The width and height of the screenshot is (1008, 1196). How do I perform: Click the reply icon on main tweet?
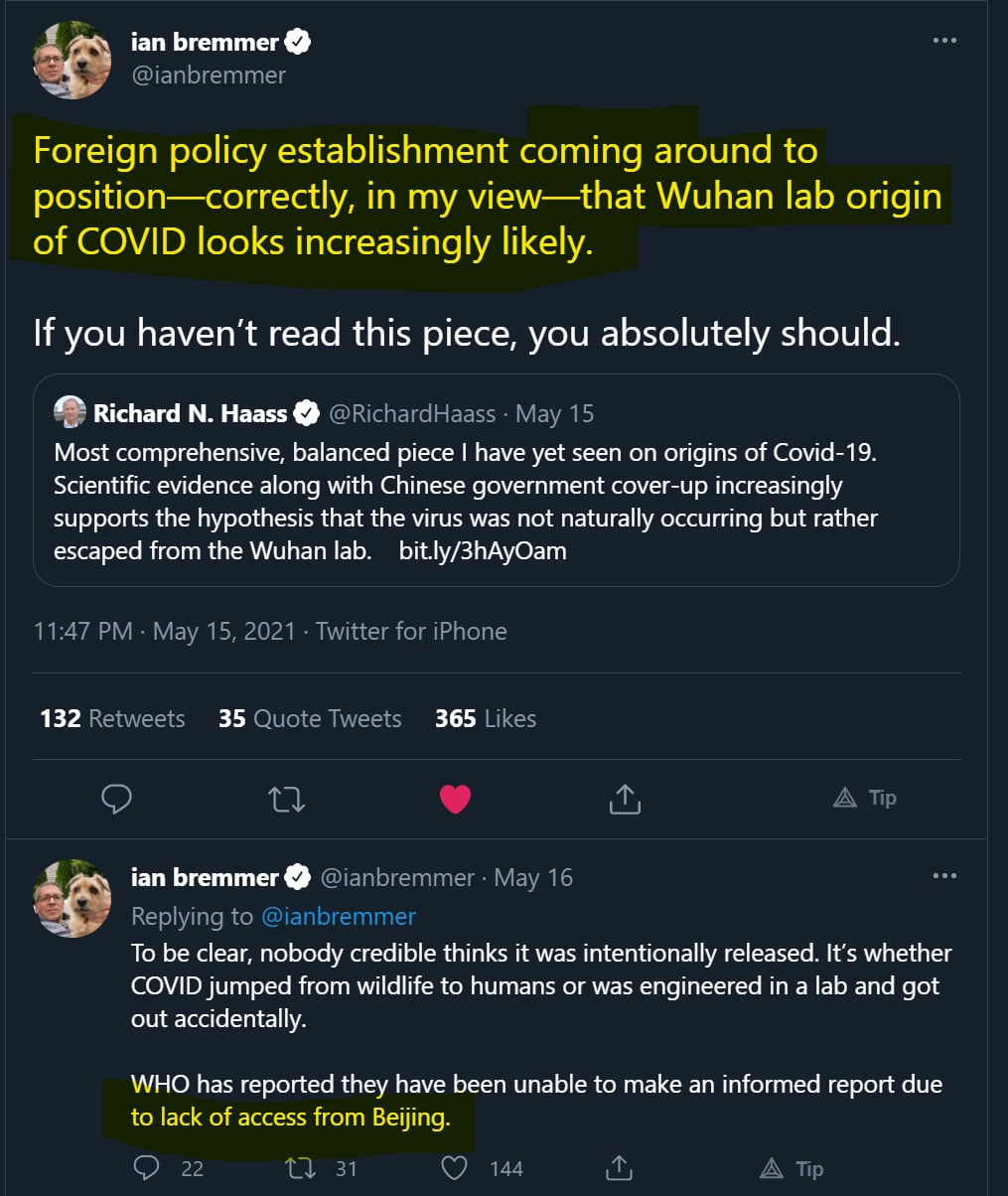[117, 799]
